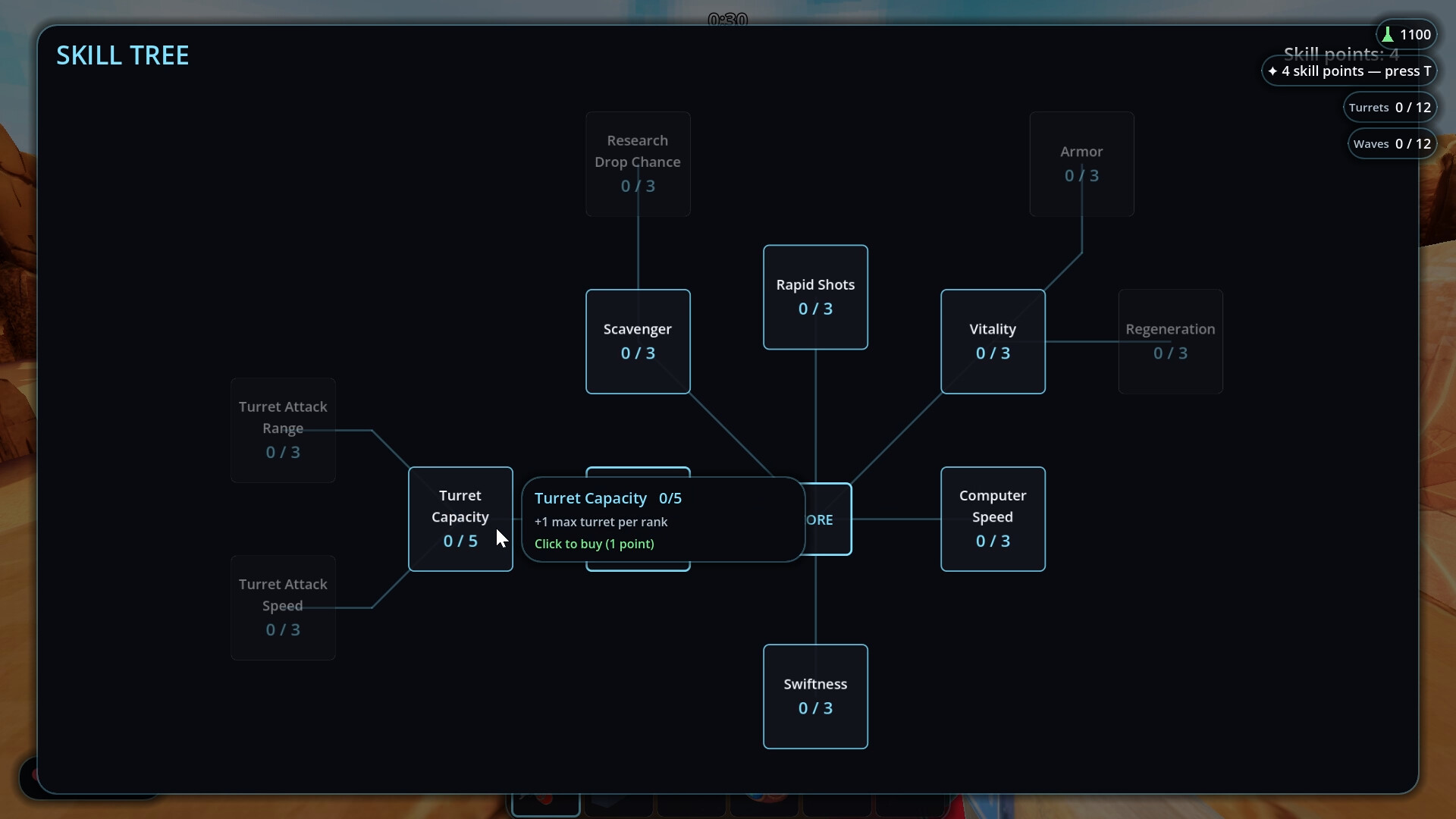
Task: Click the star icon in skill points banner
Action: point(1272,71)
